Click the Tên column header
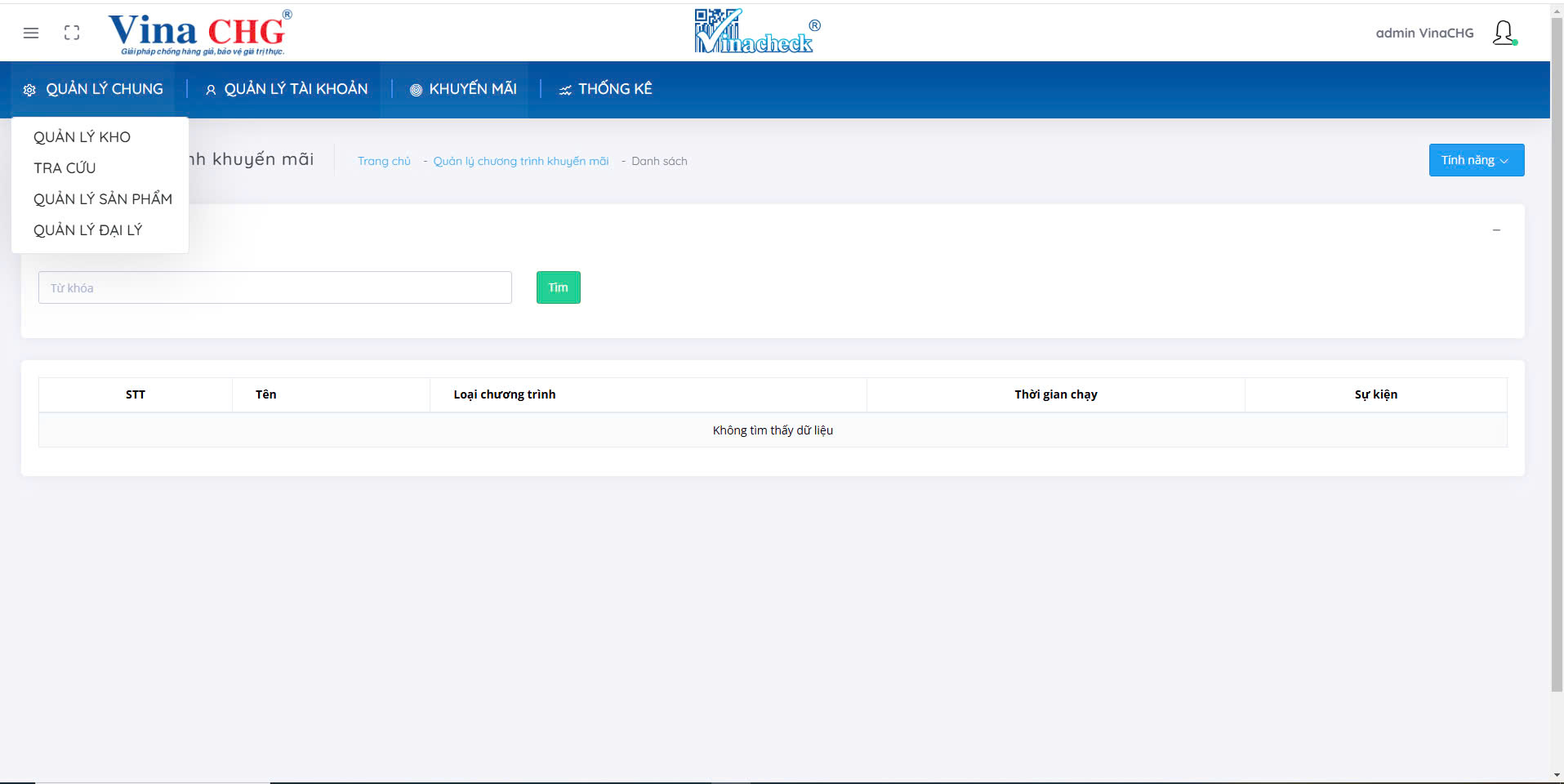Screen dimensions: 1564x784 [x=332, y=394]
